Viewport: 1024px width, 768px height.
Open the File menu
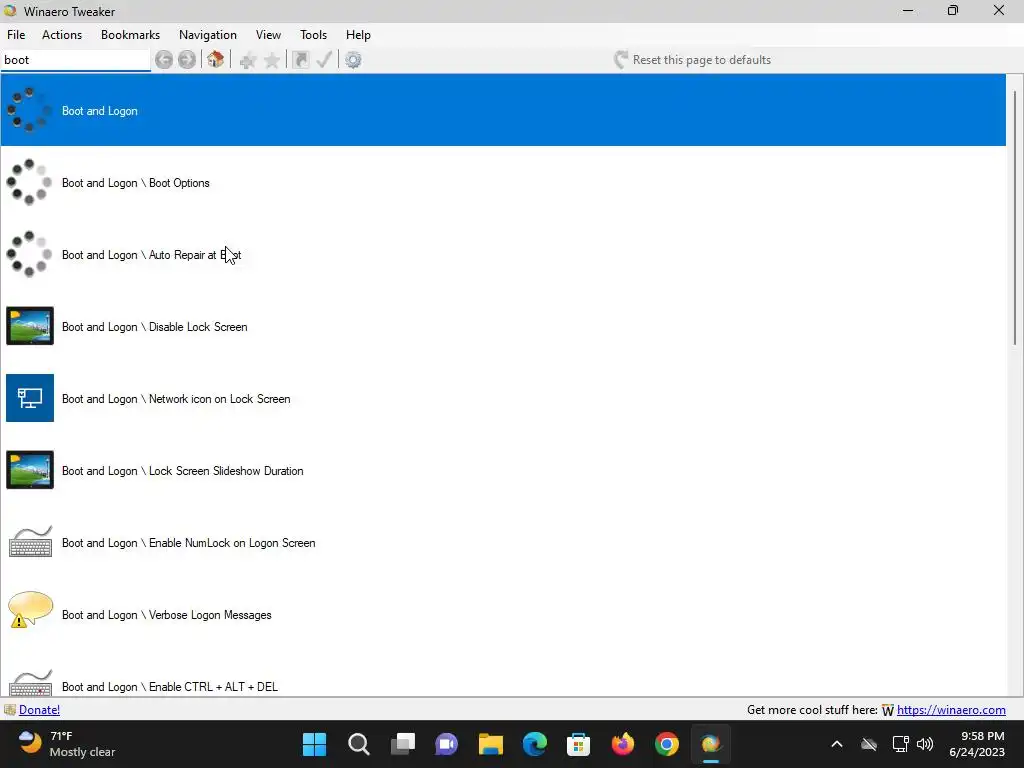point(16,35)
